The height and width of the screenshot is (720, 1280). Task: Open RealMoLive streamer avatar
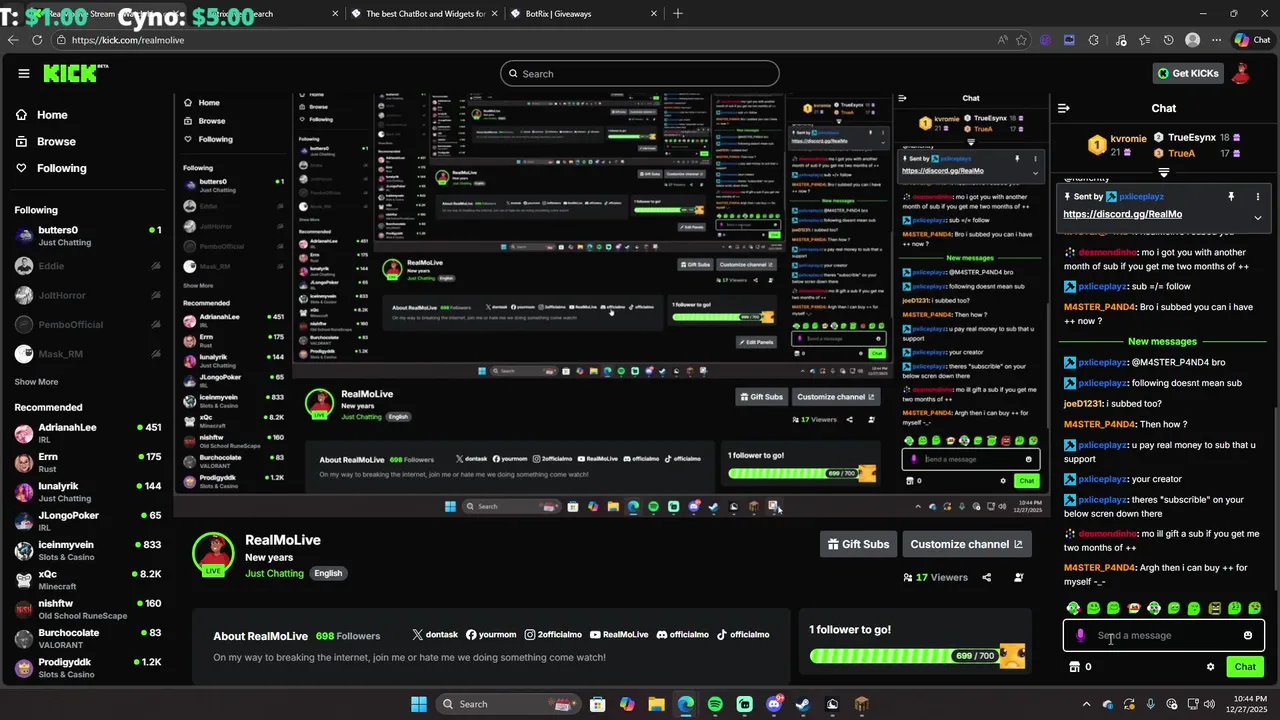tap(212, 554)
